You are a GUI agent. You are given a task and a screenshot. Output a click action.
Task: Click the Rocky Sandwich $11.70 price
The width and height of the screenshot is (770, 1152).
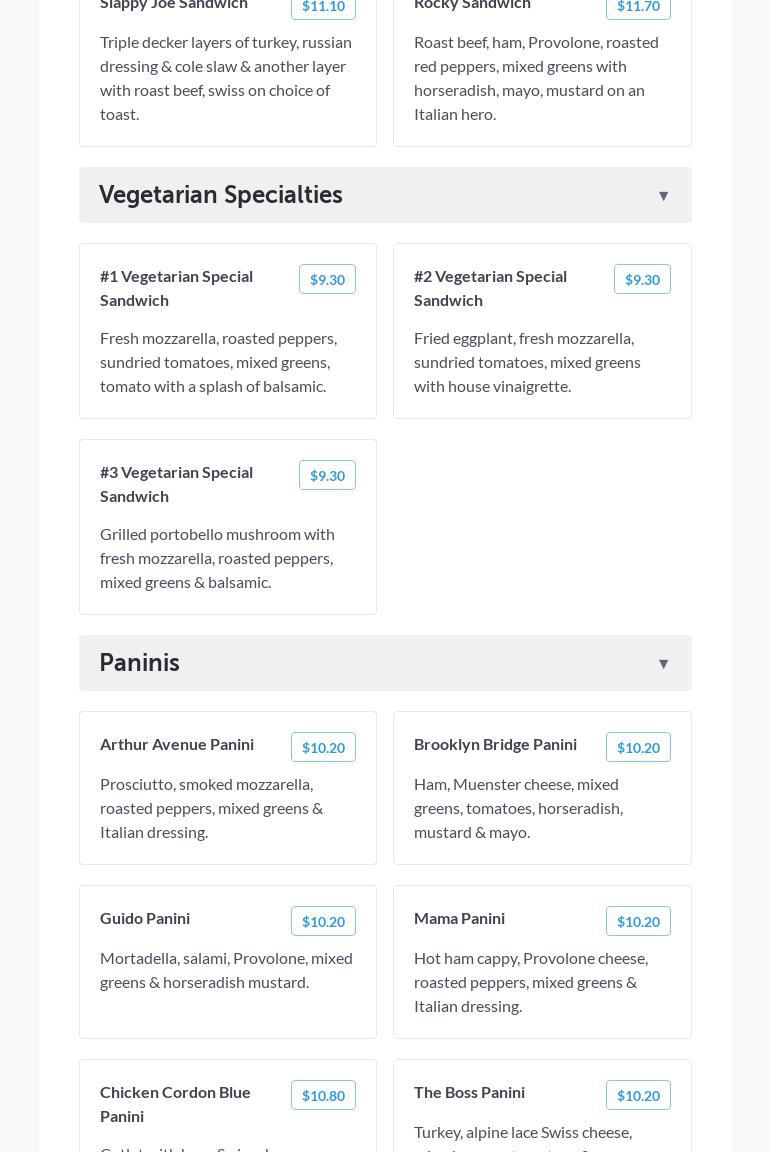[x=638, y=7]
